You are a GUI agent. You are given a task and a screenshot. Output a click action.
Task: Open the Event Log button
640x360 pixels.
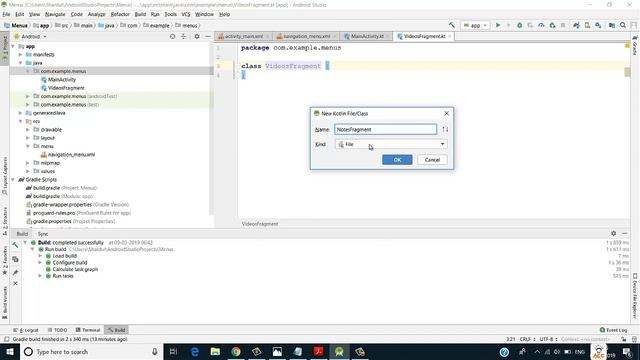pyautogui.click(x=613, y=330)
